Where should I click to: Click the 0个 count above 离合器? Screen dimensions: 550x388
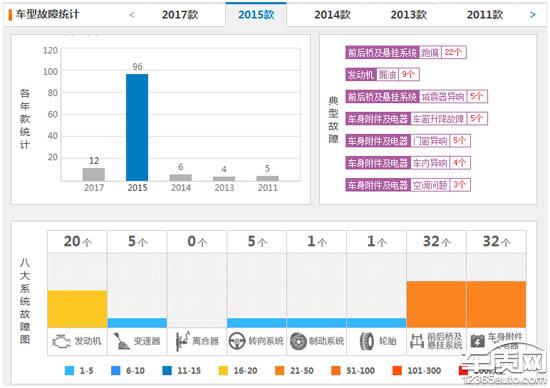click(197, 242)
